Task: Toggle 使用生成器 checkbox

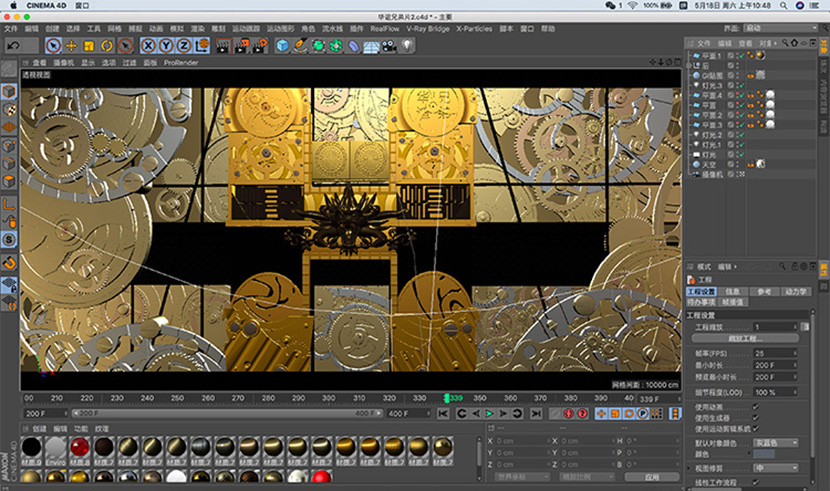Action: coord(756,417)
